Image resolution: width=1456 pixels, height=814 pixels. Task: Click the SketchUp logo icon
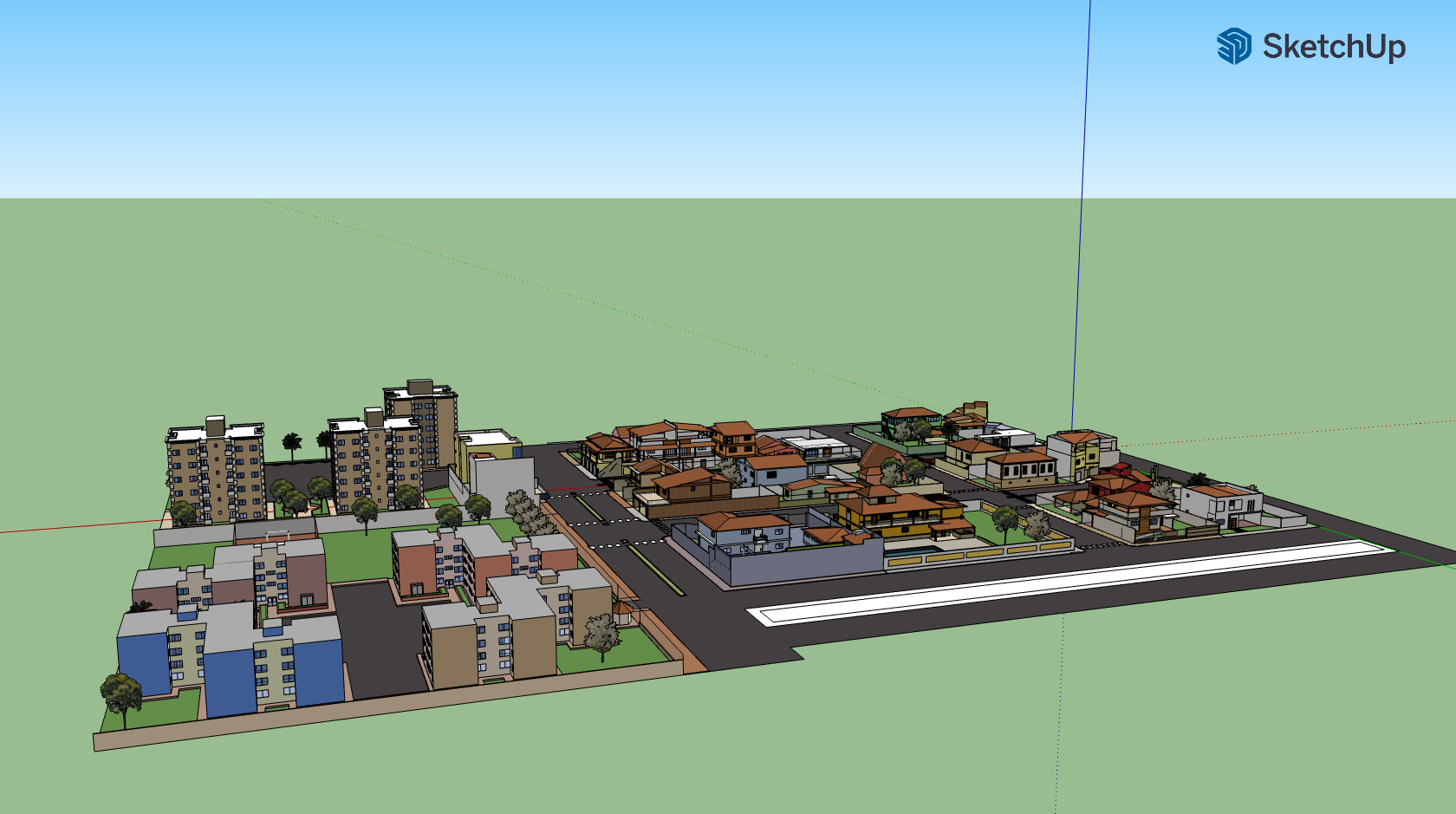pos(1233,46)
